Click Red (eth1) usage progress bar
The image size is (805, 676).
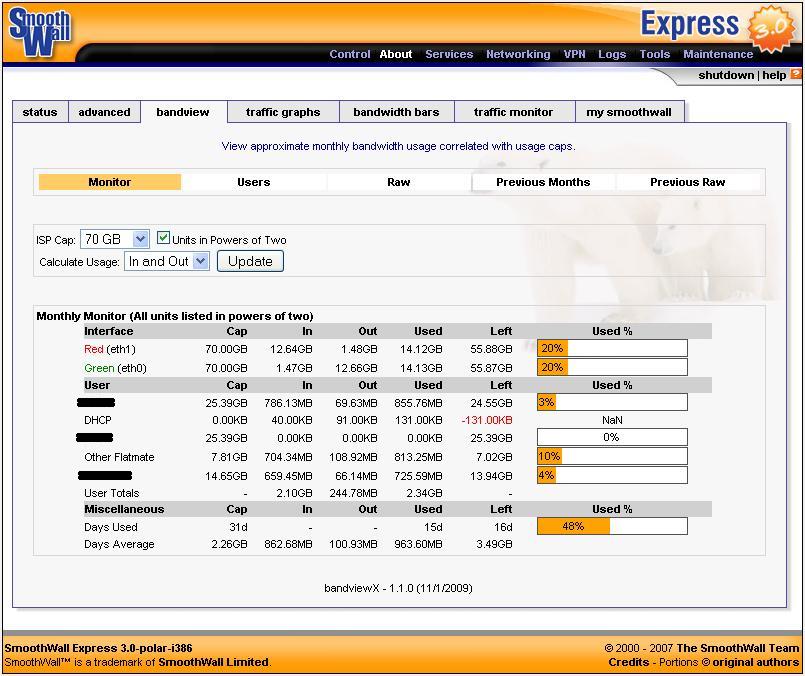(x=612, y=348)
